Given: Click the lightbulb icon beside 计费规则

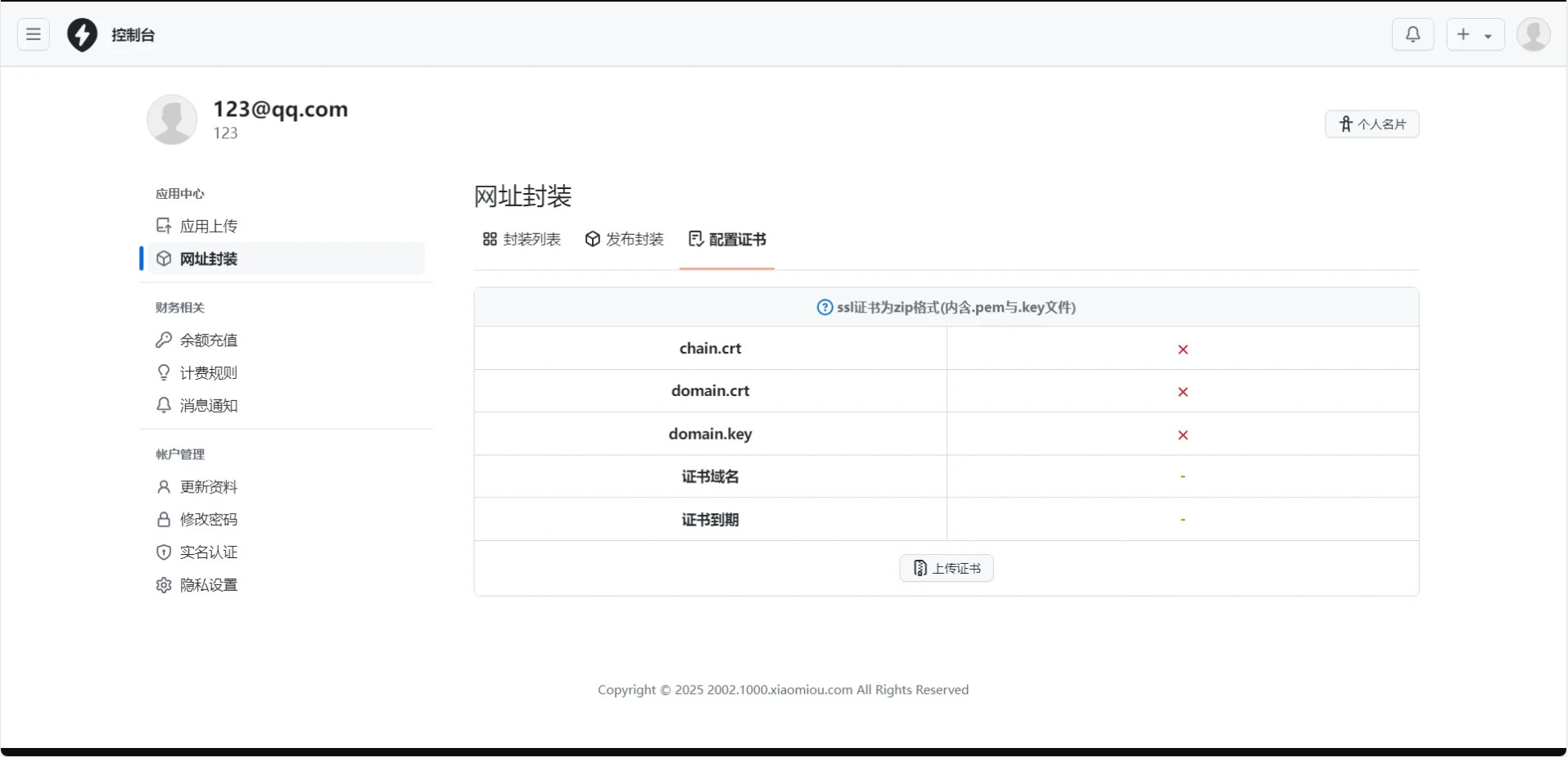Looking at the screenshot, I should [164, 372].
